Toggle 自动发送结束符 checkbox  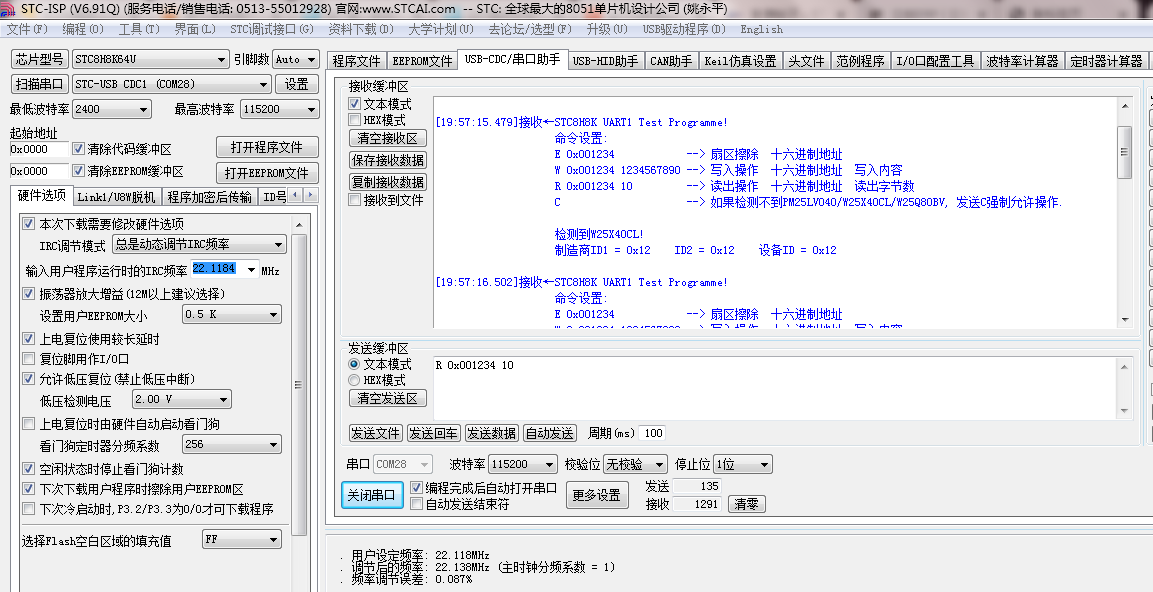click(416, 504)
